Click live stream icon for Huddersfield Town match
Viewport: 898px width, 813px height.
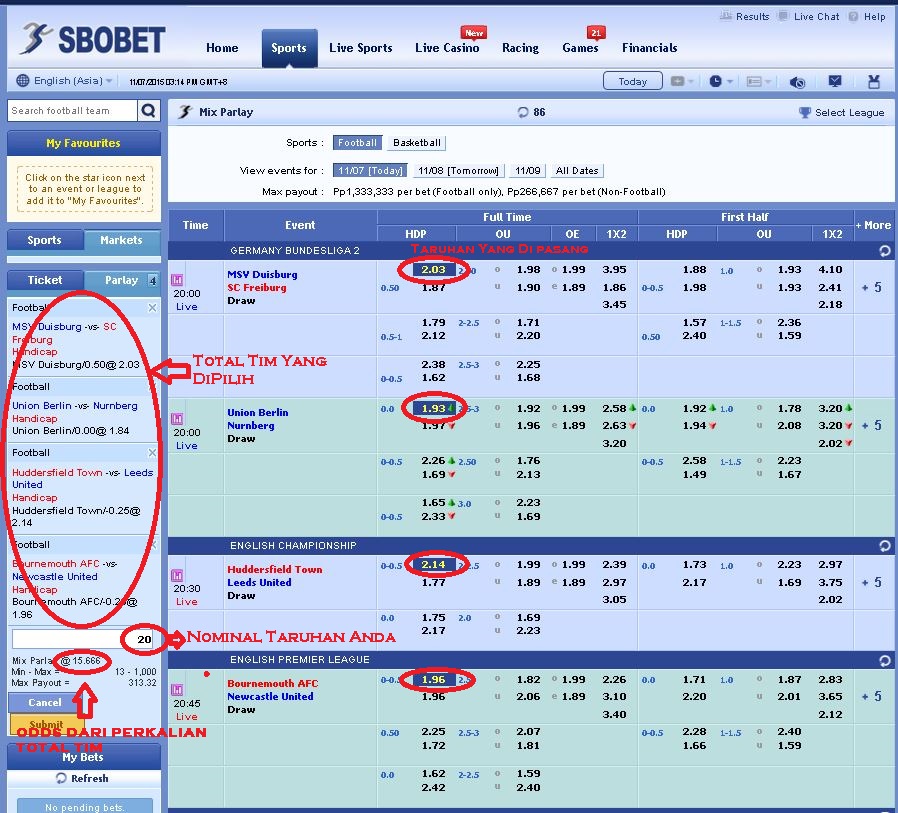tap(177, 575)
